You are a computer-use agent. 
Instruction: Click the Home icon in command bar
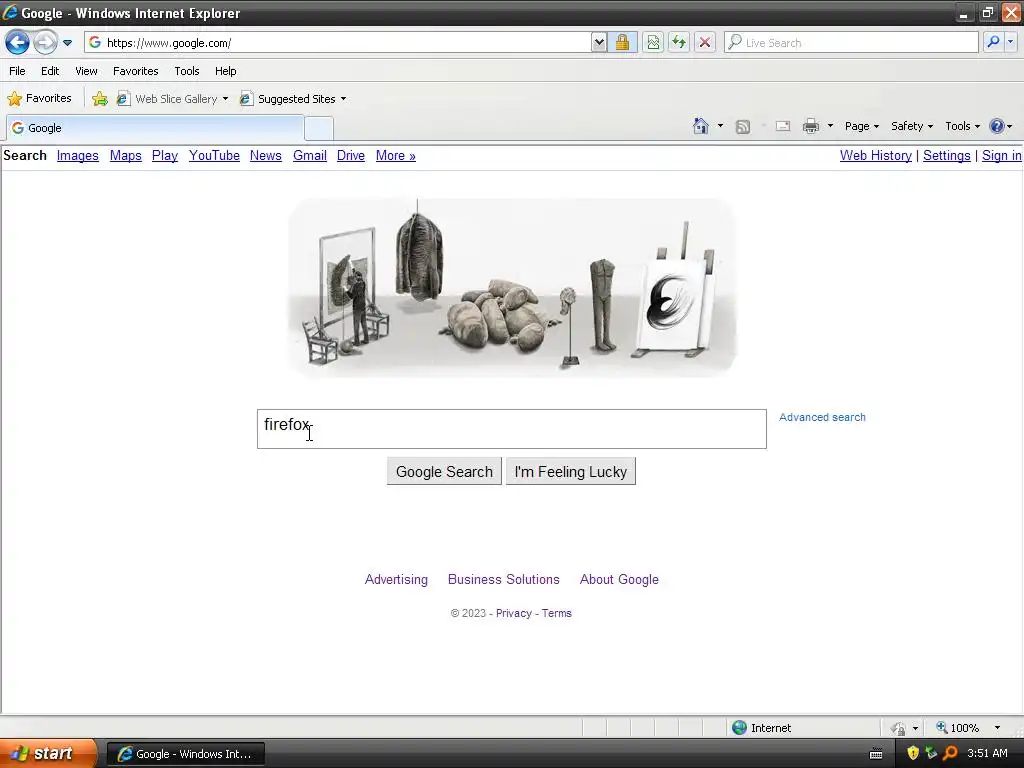[x=701, y=126]
